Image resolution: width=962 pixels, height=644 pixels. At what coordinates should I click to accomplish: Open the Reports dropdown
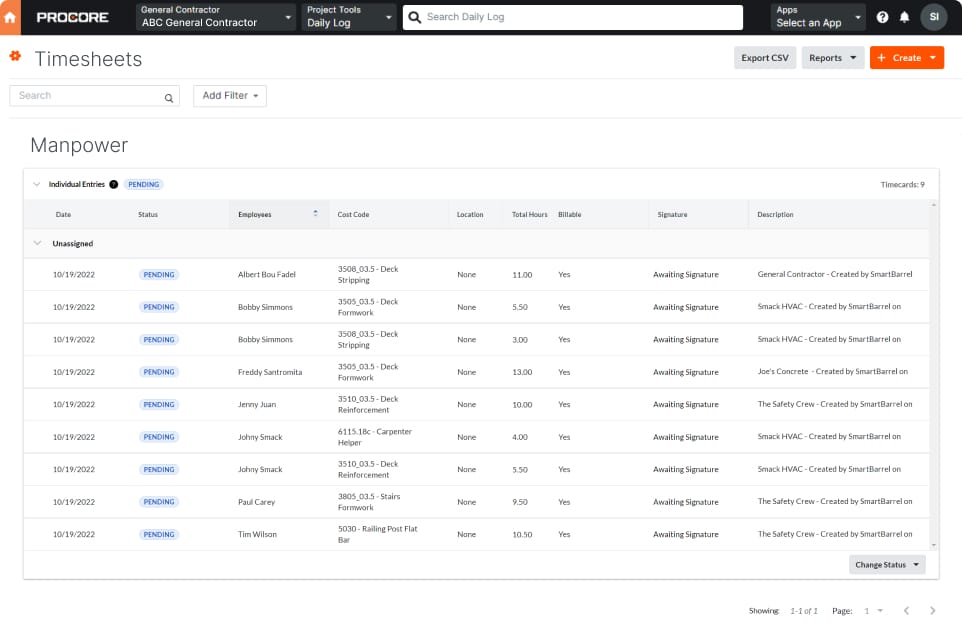832,58
